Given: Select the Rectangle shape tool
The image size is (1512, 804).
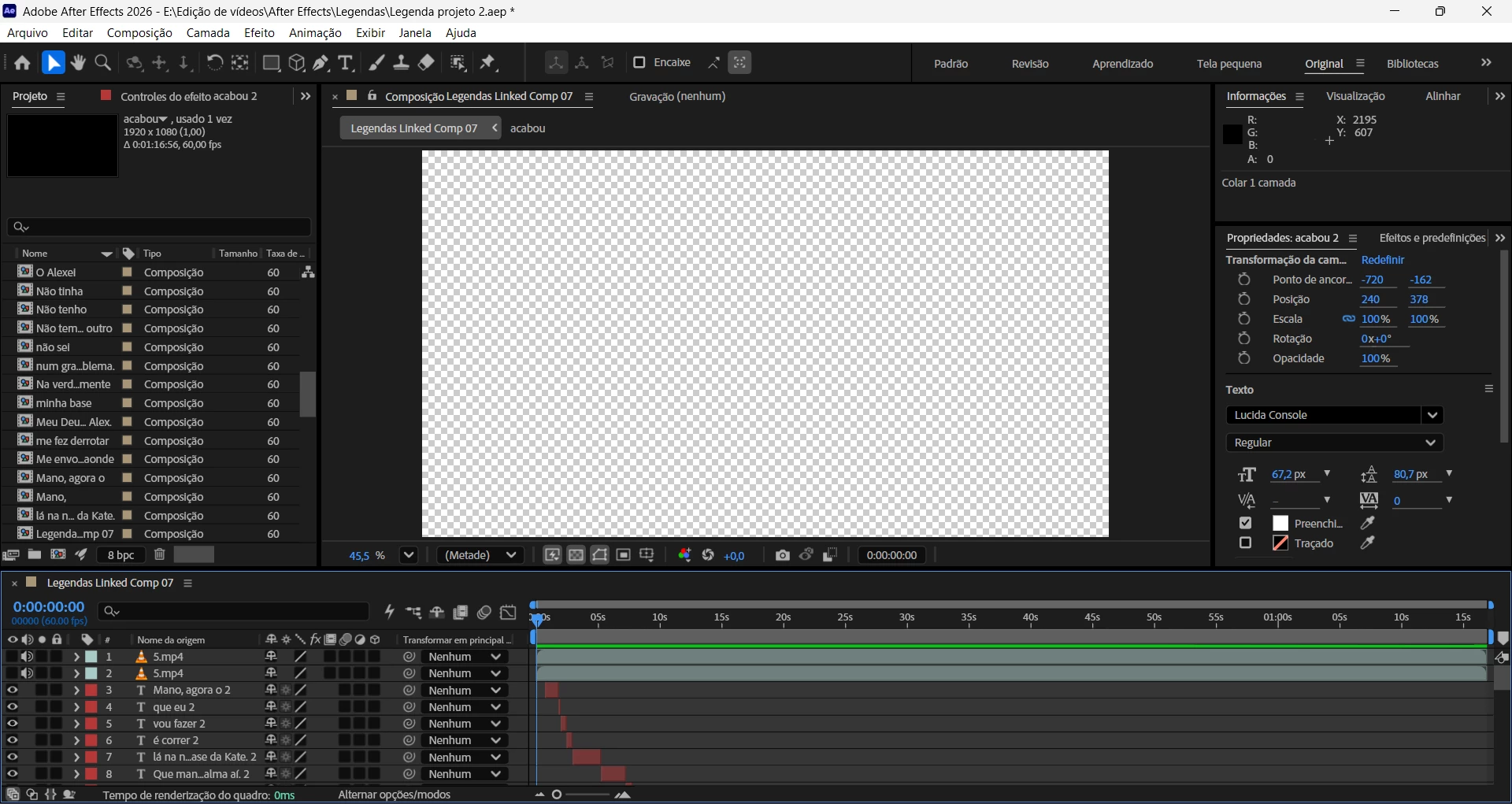Looking at the screenshot, I should click(x=272, y=63).
